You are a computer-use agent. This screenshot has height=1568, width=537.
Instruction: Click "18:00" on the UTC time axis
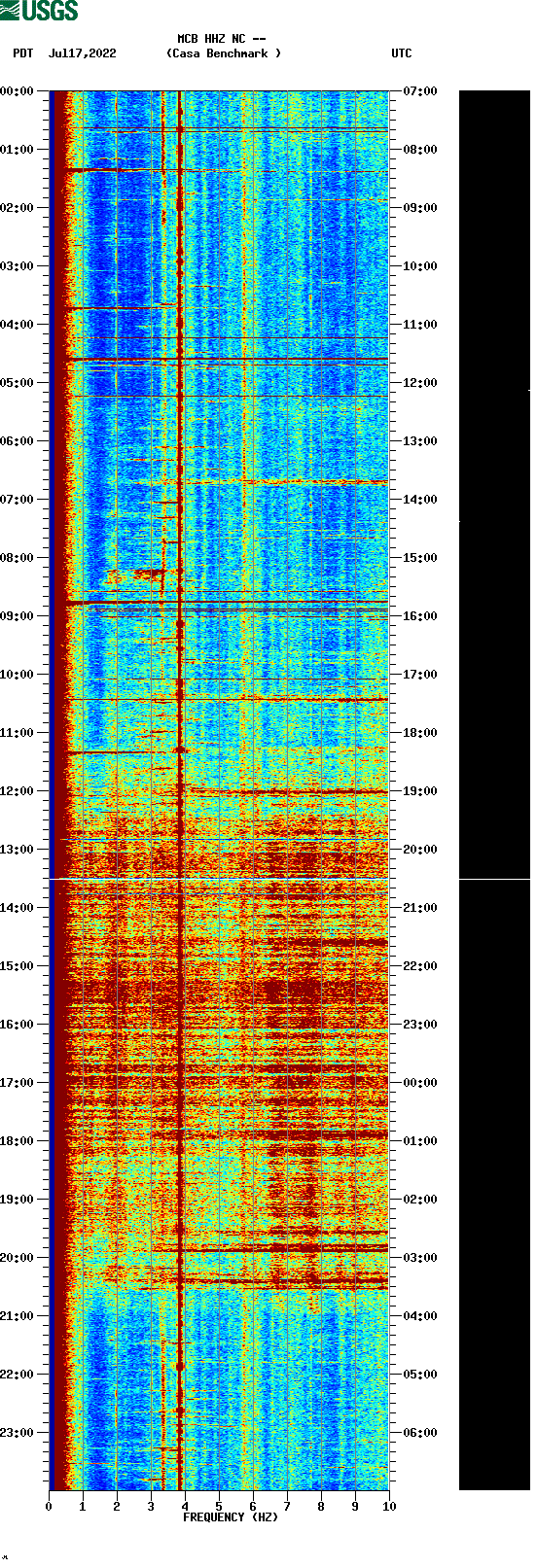[420, 733]
